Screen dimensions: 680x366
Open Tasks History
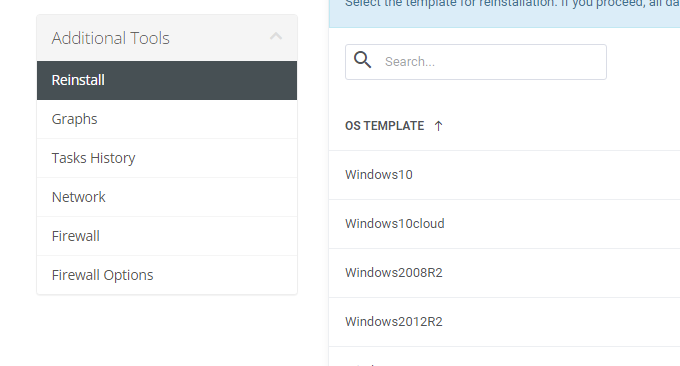[x=167, y=158]
